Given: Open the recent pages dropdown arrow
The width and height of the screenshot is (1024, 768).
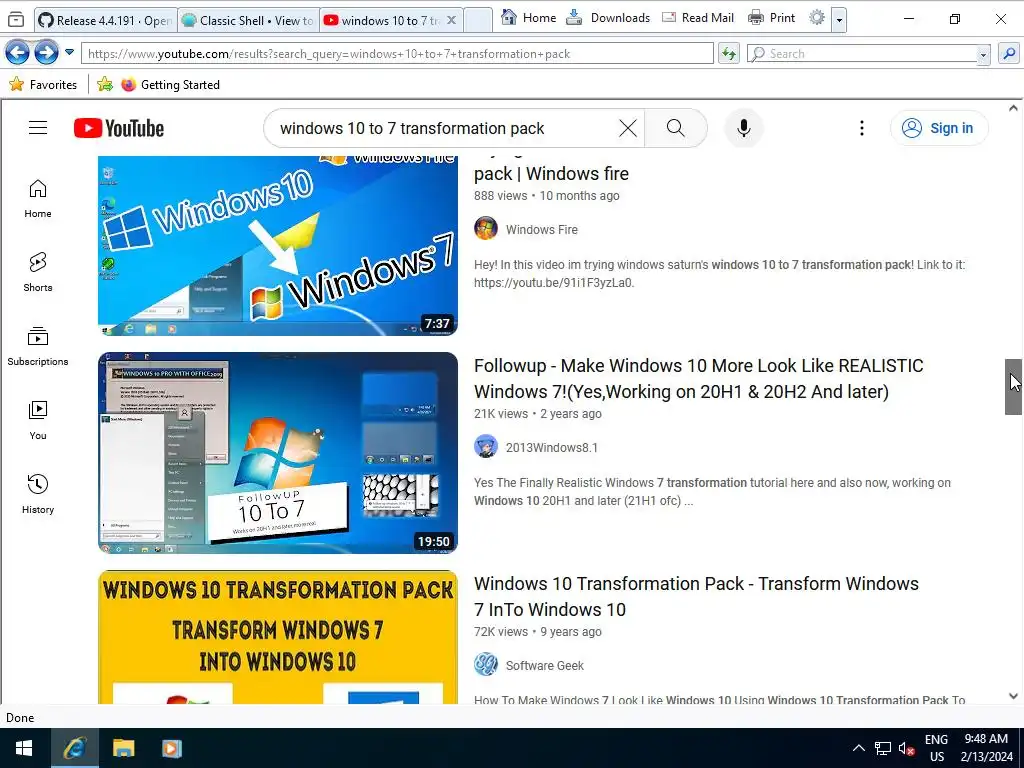Looking at the screenshot, I should 69,52.
